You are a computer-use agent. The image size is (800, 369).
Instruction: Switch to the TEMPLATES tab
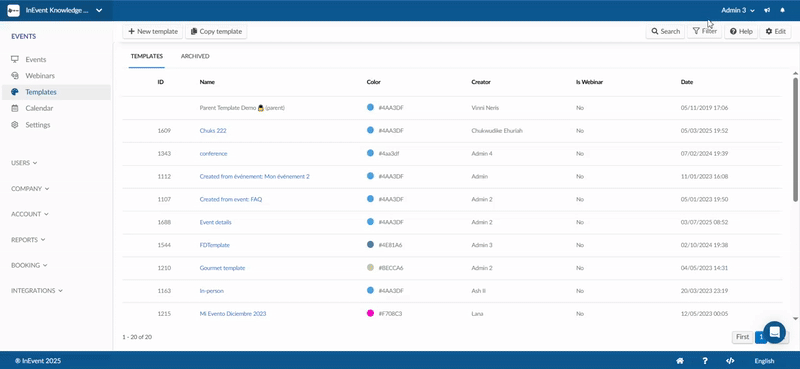[146, 56]
